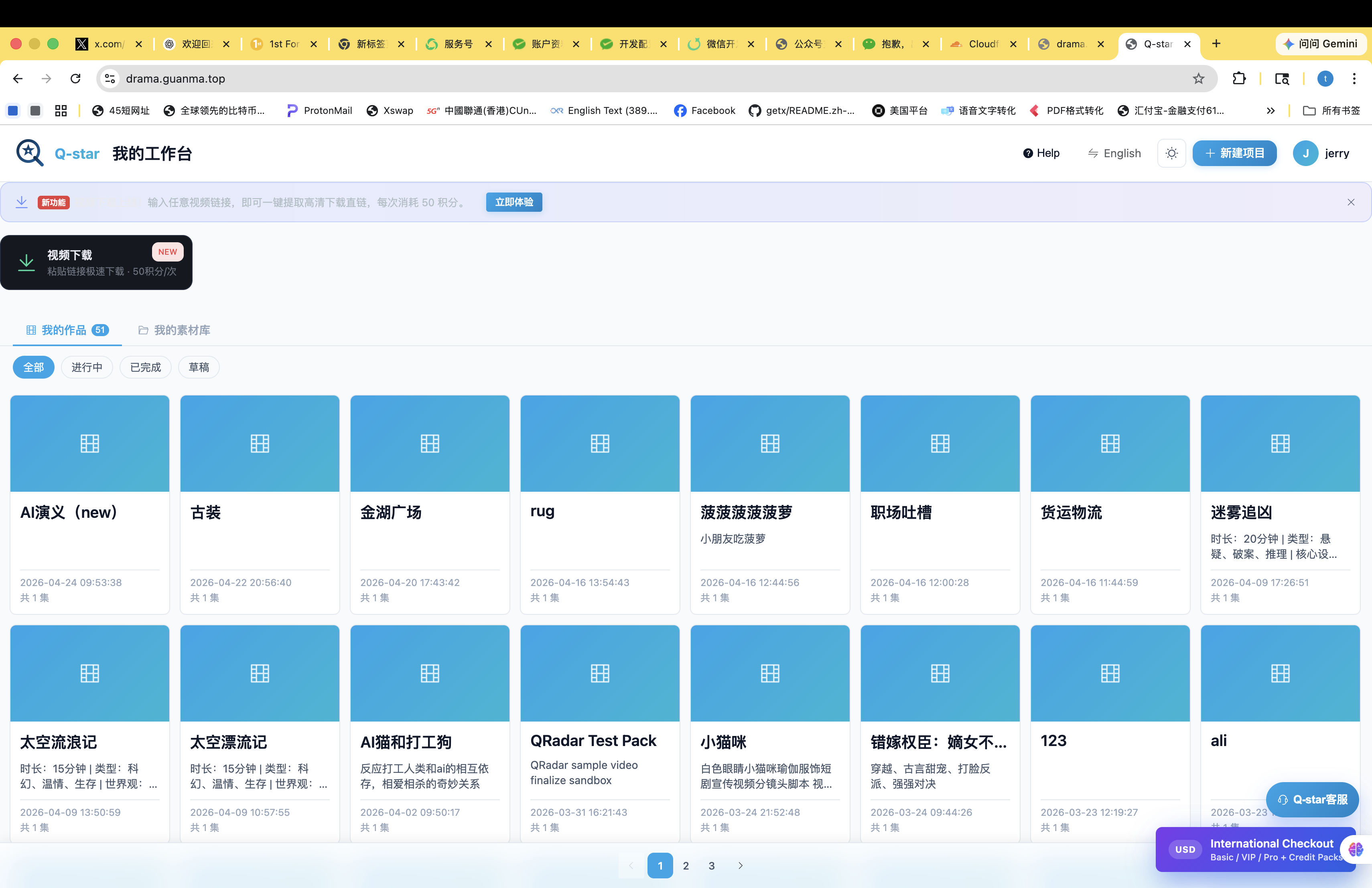Switch to the 1st For browser tab

pos(284,44)
